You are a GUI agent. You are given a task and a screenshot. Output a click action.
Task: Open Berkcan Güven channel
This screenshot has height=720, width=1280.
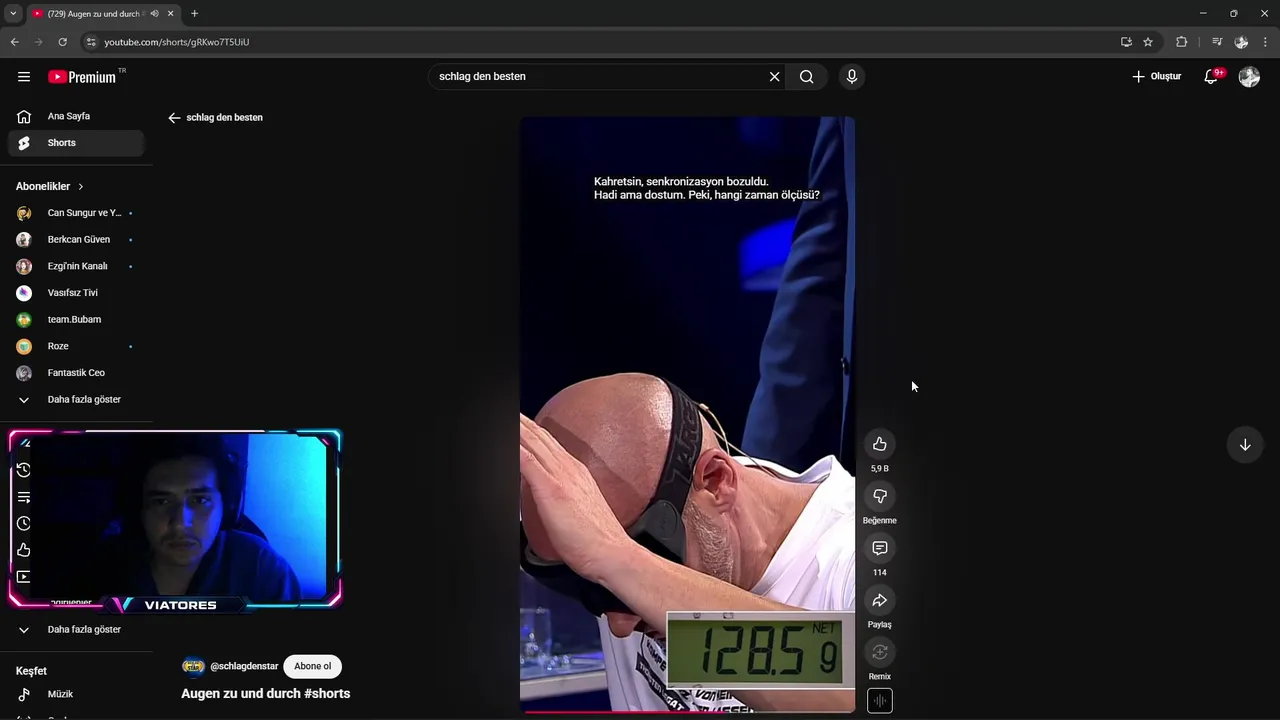point(76,240)
